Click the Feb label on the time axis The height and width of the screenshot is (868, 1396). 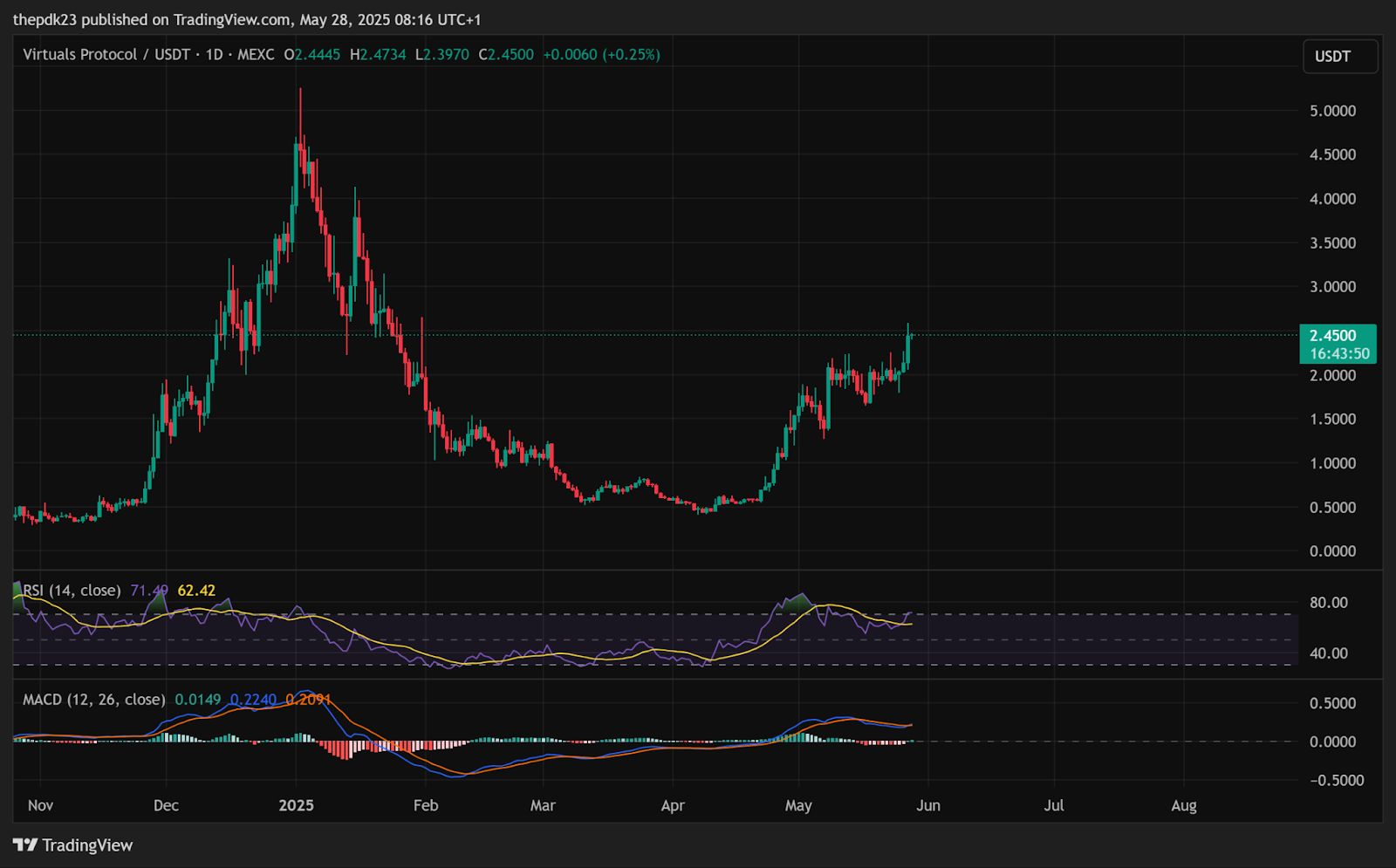425,805
